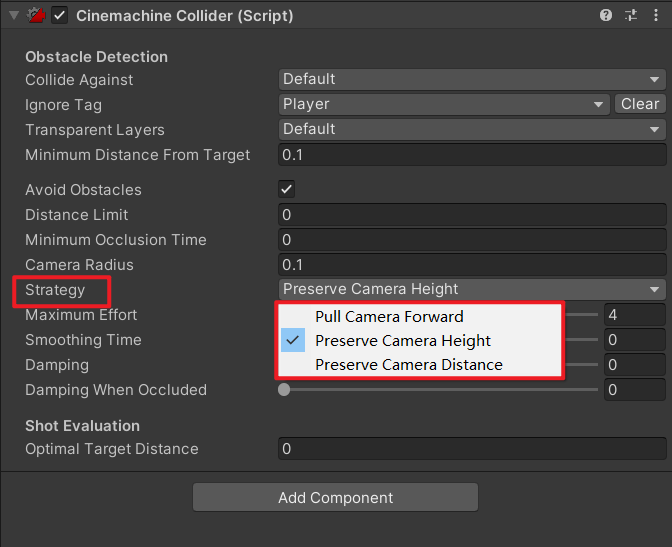Click the Collide Against label
The width and height of the screenshot is (672, 547).
(x=79, y=80)
